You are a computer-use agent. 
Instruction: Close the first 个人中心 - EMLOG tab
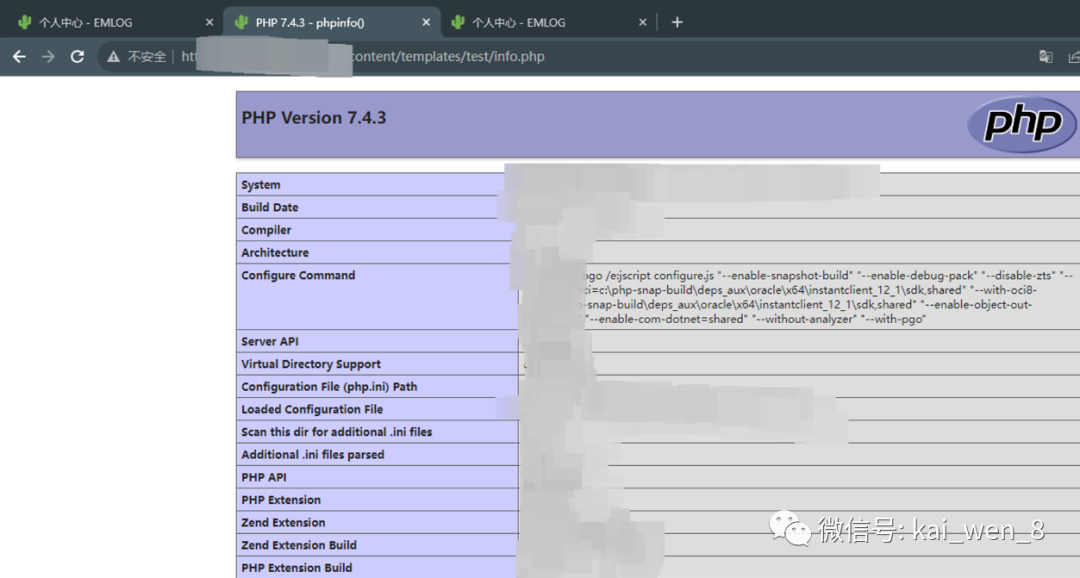pos(209,22)
